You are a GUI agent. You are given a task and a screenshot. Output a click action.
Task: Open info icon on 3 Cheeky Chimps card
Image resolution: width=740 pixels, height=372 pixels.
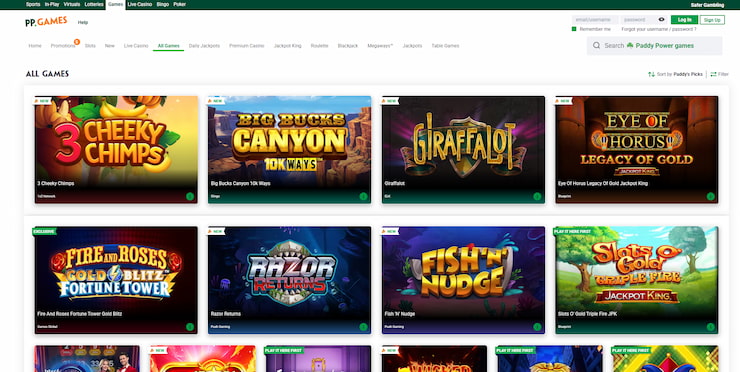(x=190, y=196)
